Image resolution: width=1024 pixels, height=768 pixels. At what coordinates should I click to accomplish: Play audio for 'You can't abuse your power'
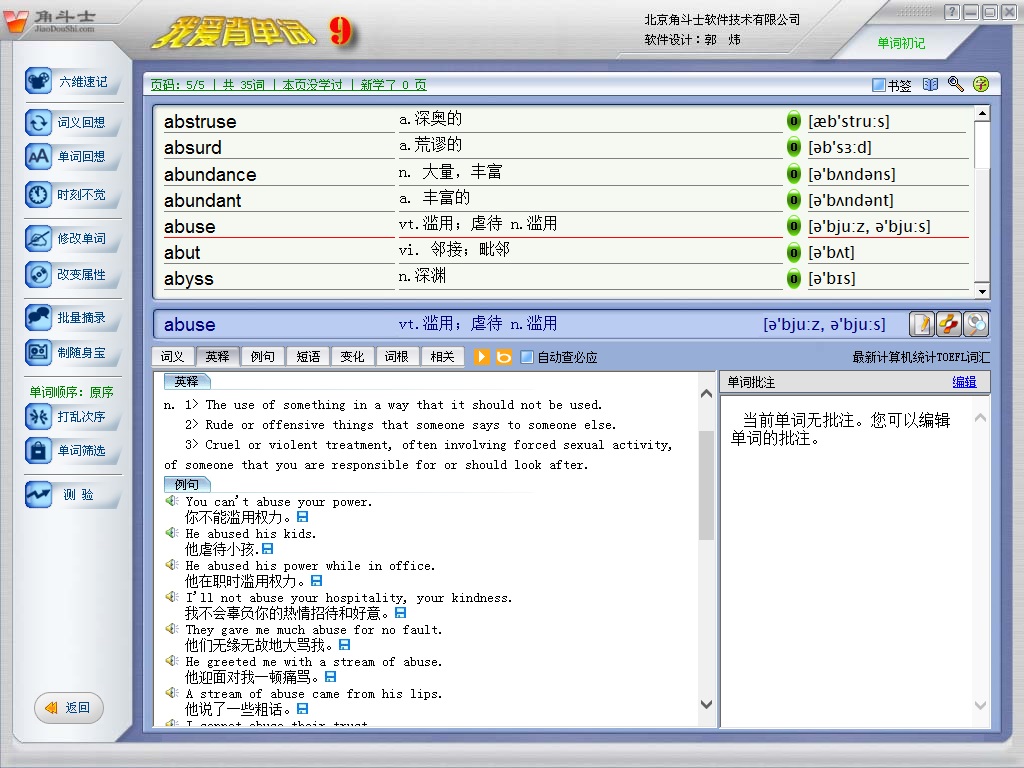[x=172, y=501]
